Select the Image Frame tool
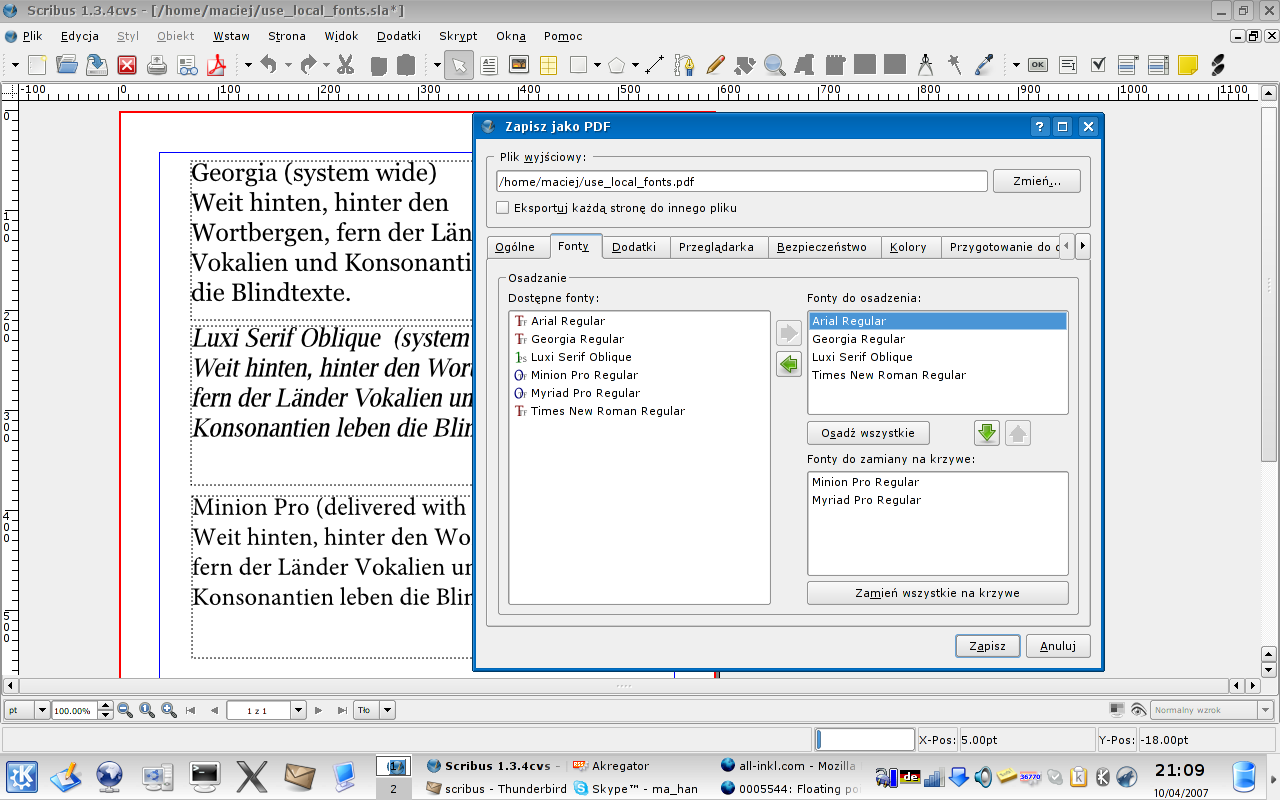1280x800 pixels. click(519, 66)
